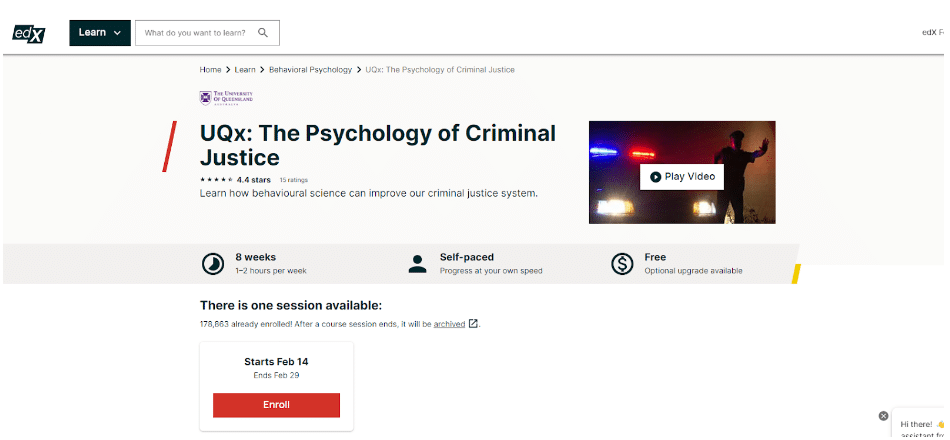Click the edX logo

[28, 34]
